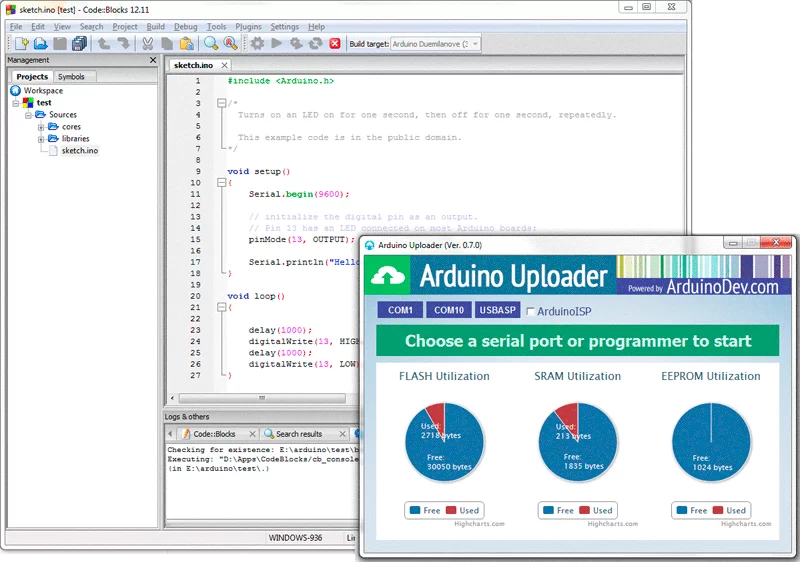Tick the ArduinoISP checkbox
Screen dimensions: 800x562
pos(531,311)
